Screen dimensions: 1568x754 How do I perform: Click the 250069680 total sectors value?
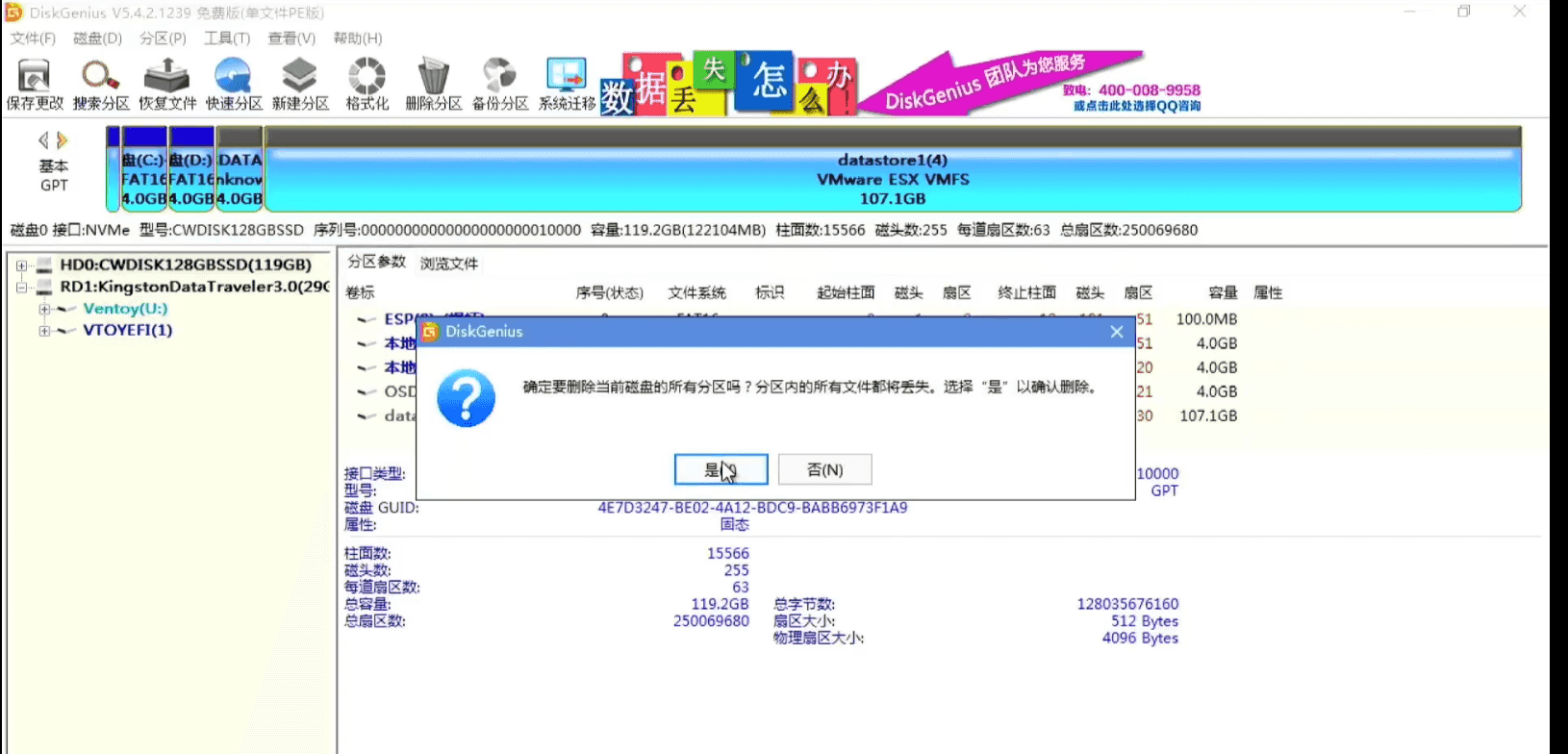(711, 621)
